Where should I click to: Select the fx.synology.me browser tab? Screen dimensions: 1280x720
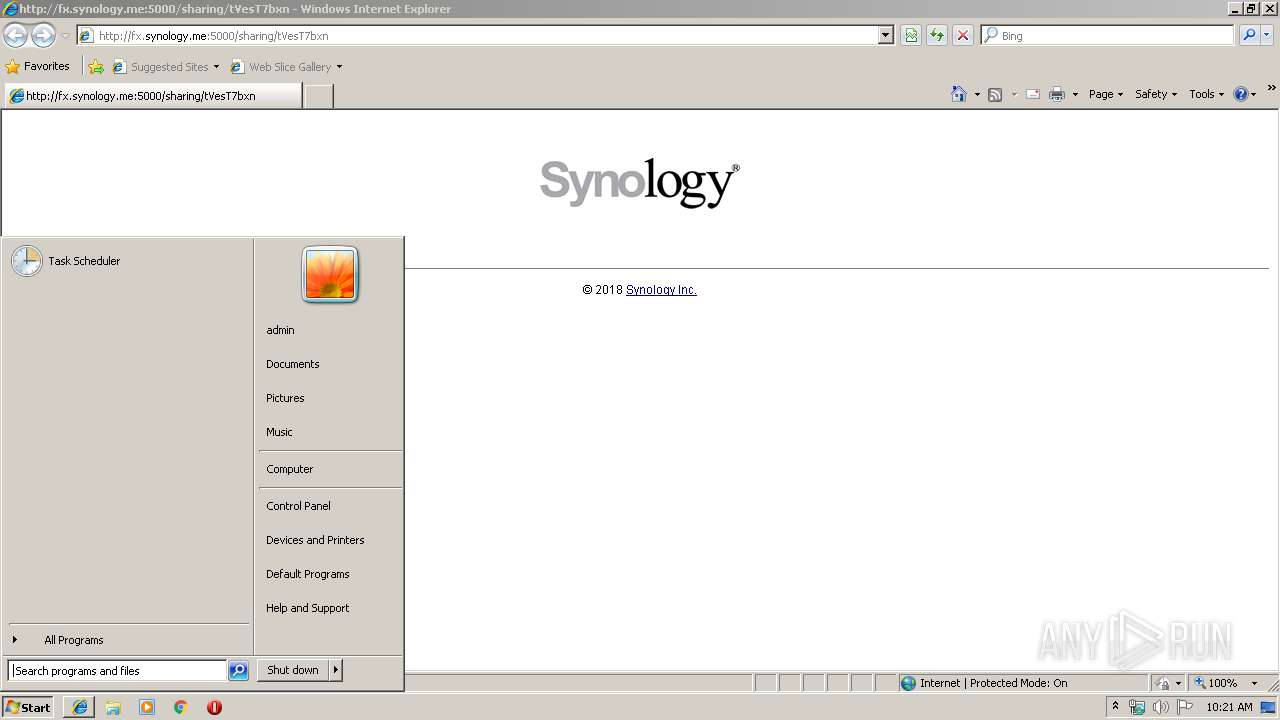pyautogui.click(x=152, y=96)
